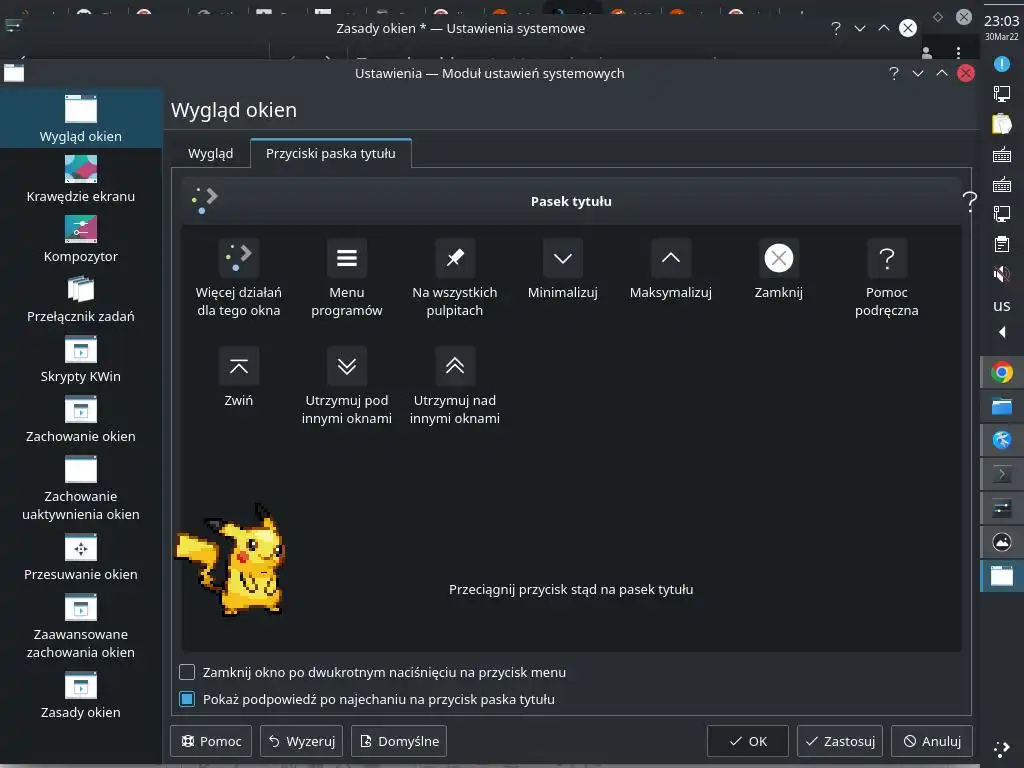The image size is (1024, 768).
Task: Open the Skrypty KWin module
Action: coord(80,359)
